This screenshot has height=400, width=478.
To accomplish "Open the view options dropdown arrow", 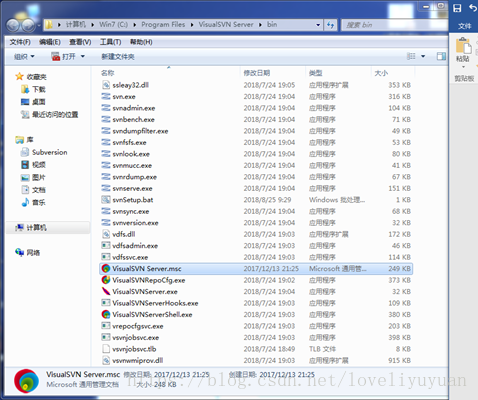I will coord(423,56).
